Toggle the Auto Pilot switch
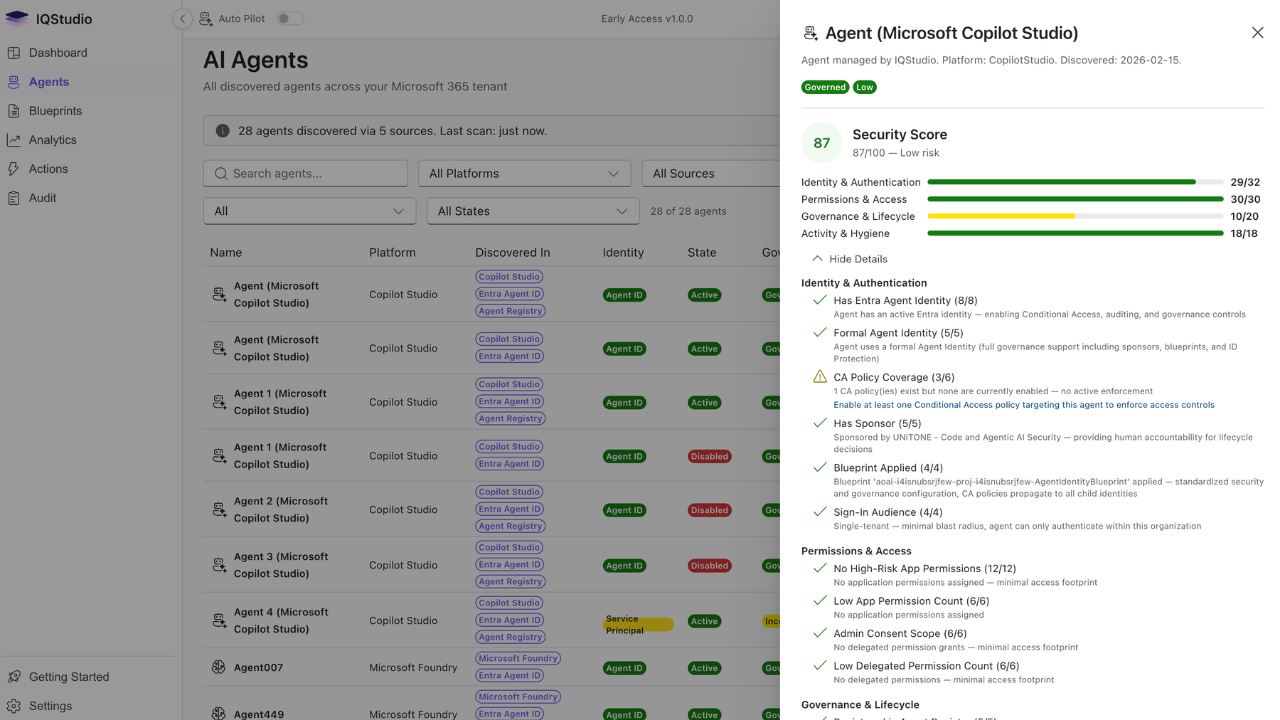This screenshot has height=720, width=1280. click(x=290, y=18)
